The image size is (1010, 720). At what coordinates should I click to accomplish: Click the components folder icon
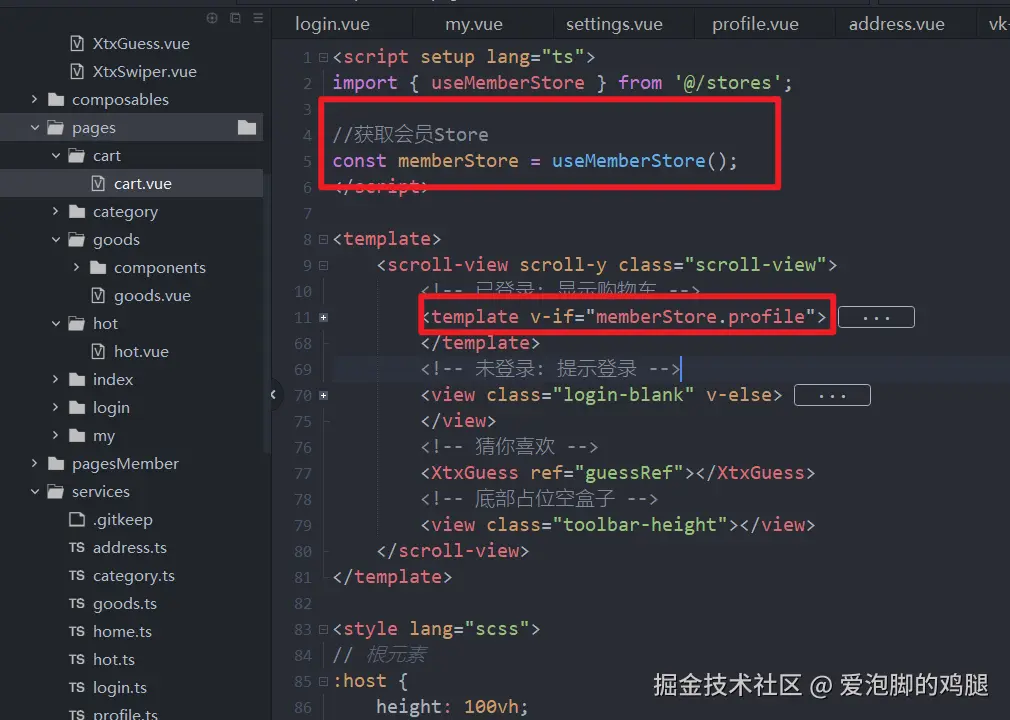98,267
